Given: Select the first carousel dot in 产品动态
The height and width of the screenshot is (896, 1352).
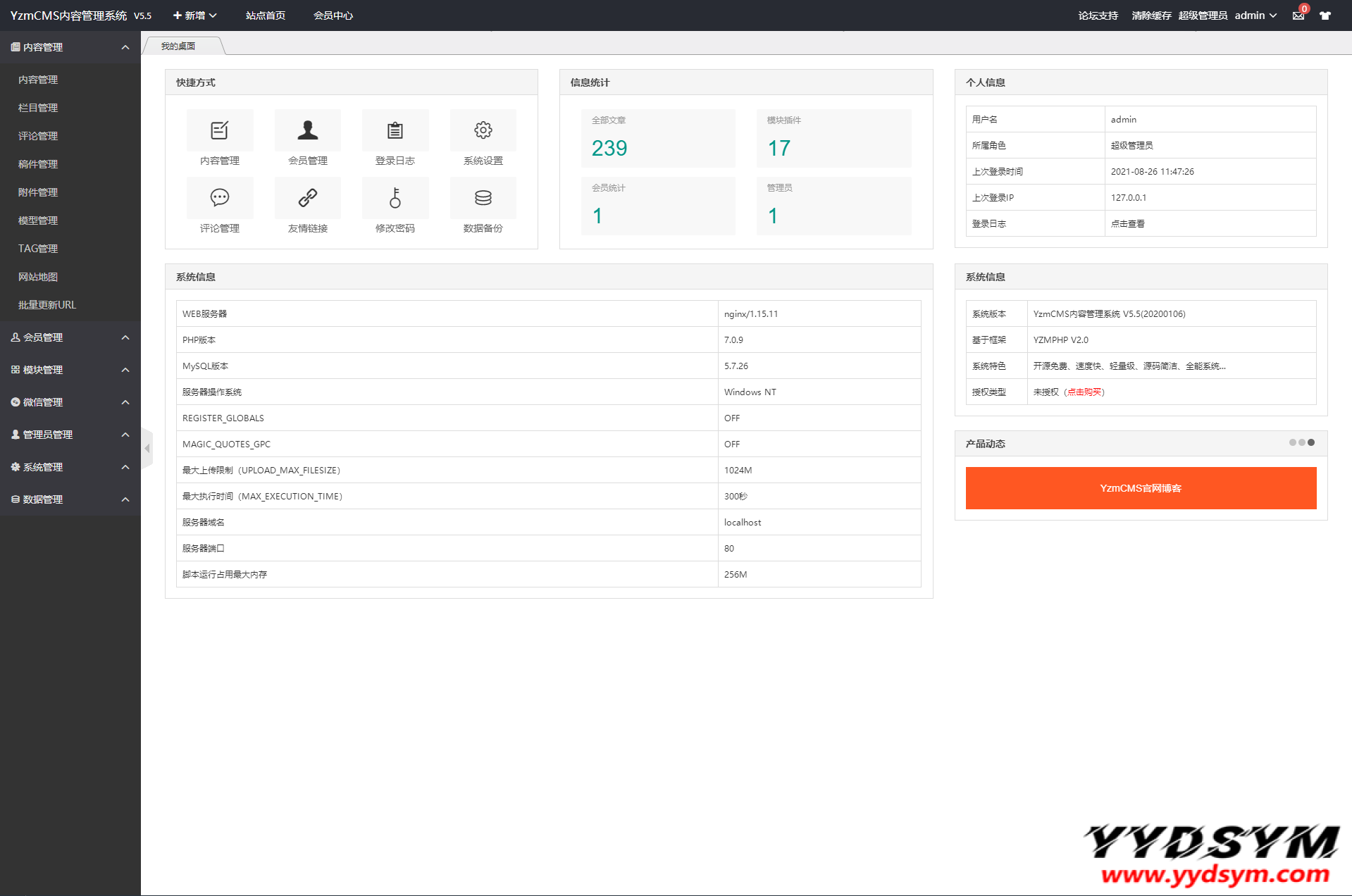Looking at the screenshot, I should coord(1292,442).
